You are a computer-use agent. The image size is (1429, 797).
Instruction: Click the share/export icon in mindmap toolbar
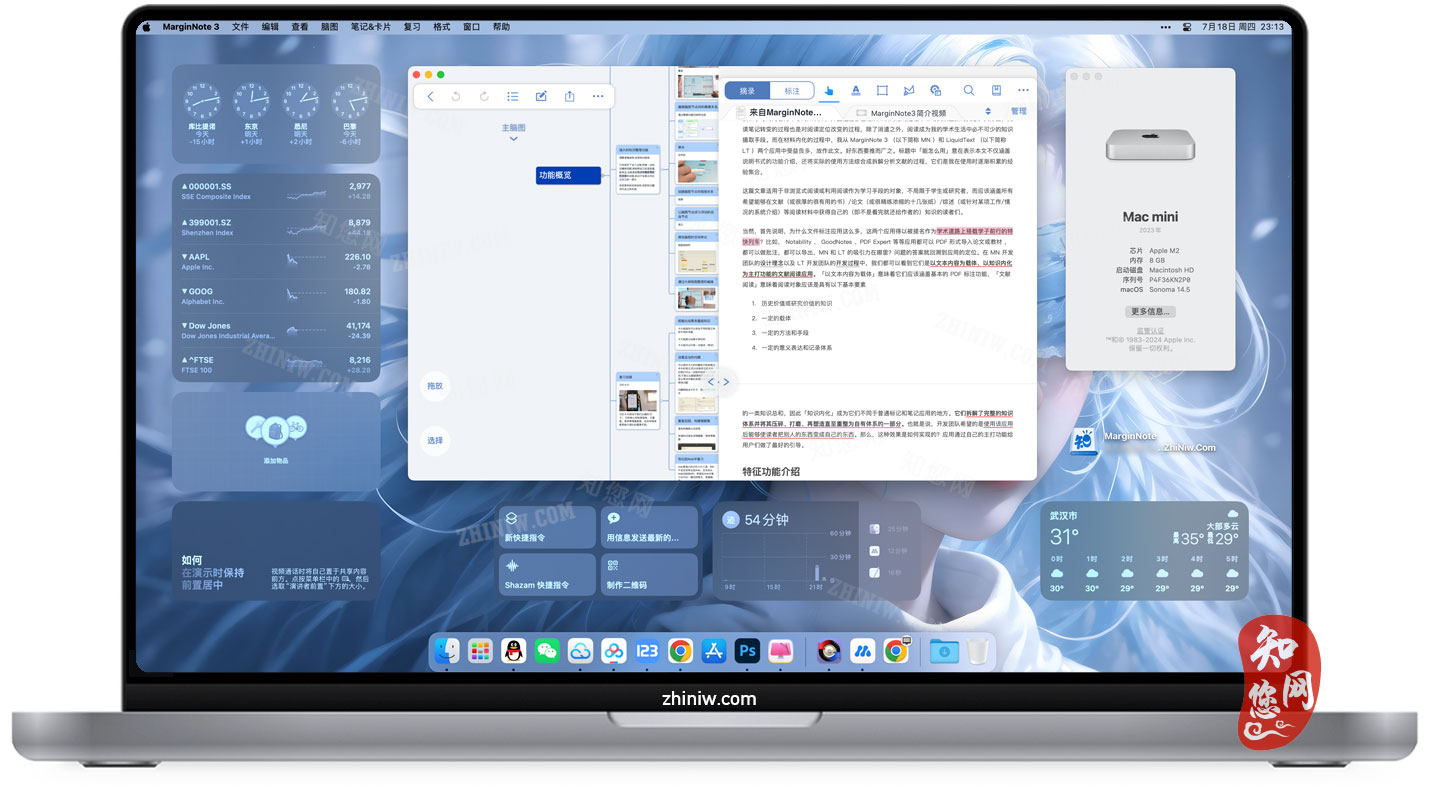569,96
